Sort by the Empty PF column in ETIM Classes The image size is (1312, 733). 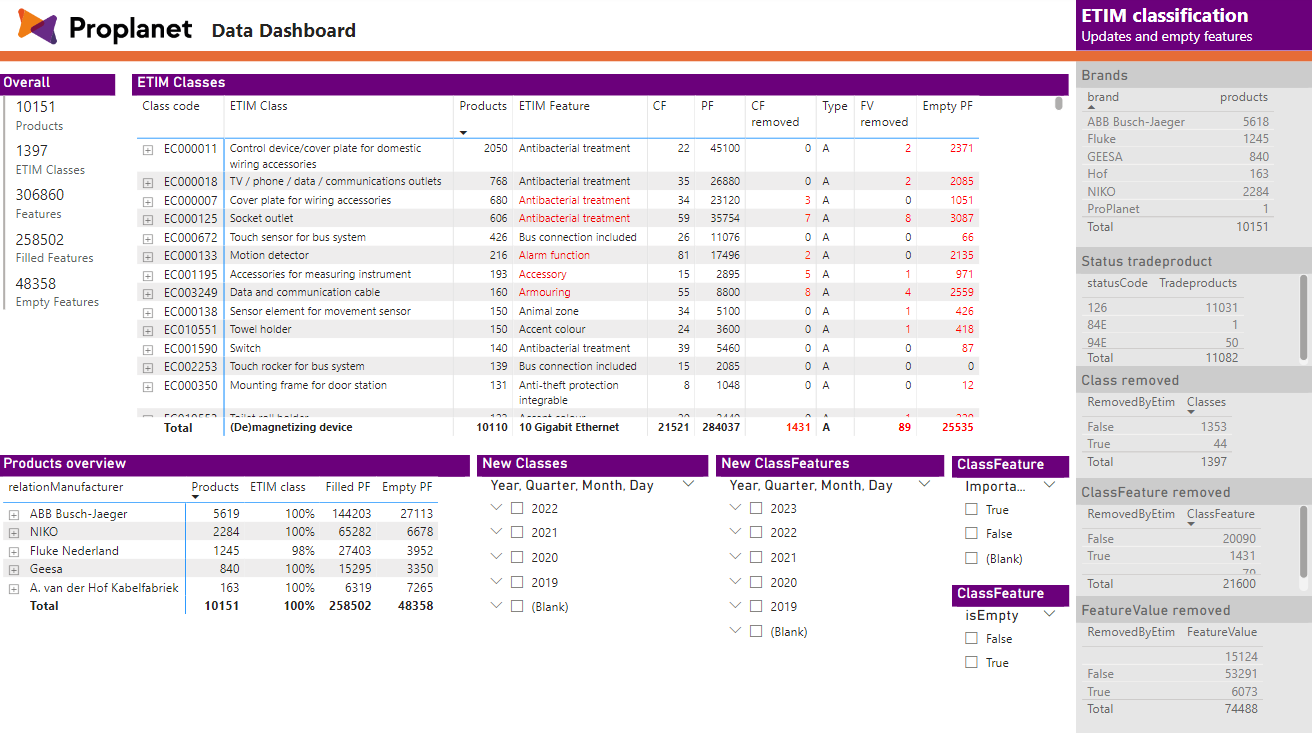[x=947, y=106]
